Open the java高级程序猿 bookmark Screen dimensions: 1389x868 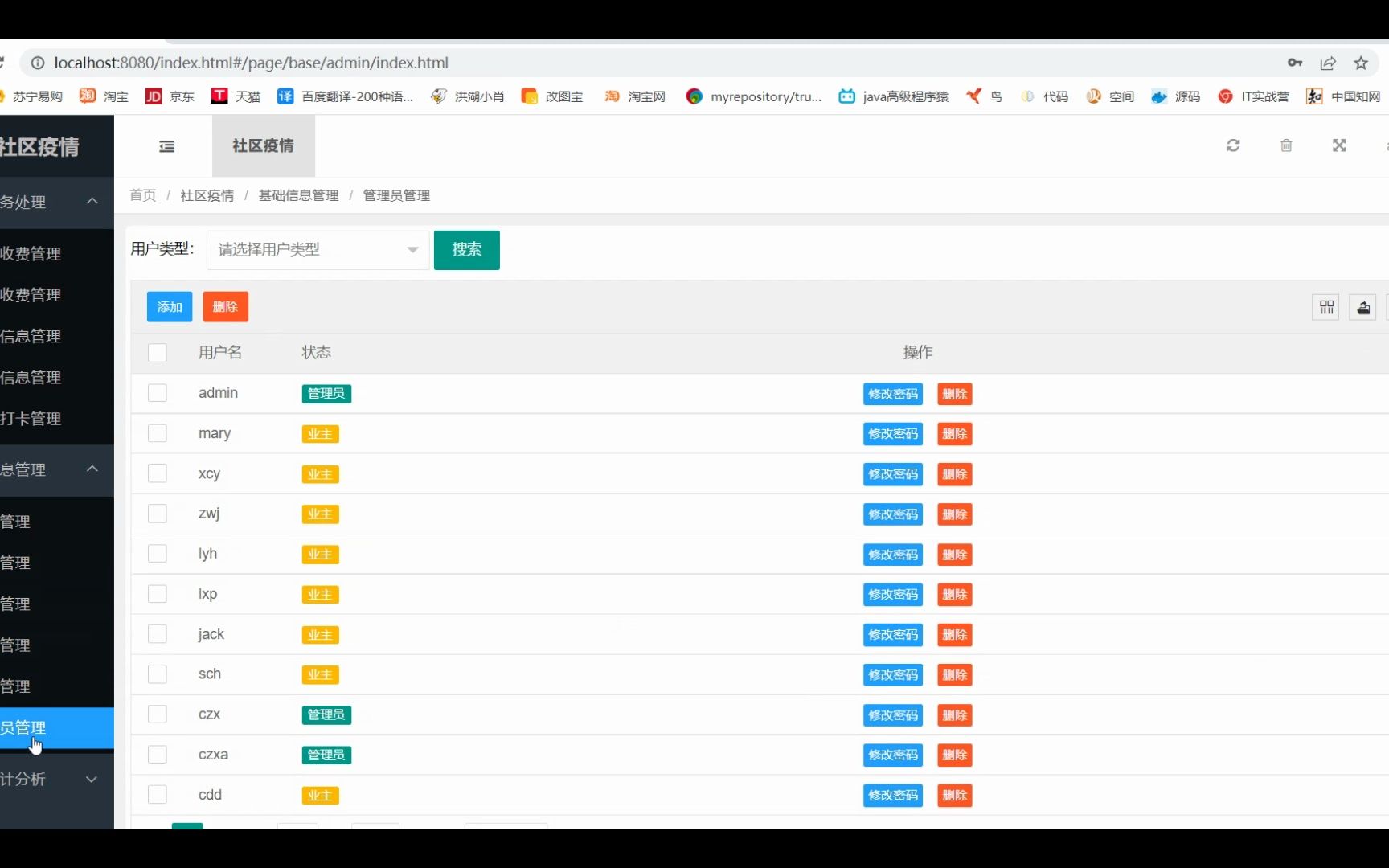coord(894,96)
